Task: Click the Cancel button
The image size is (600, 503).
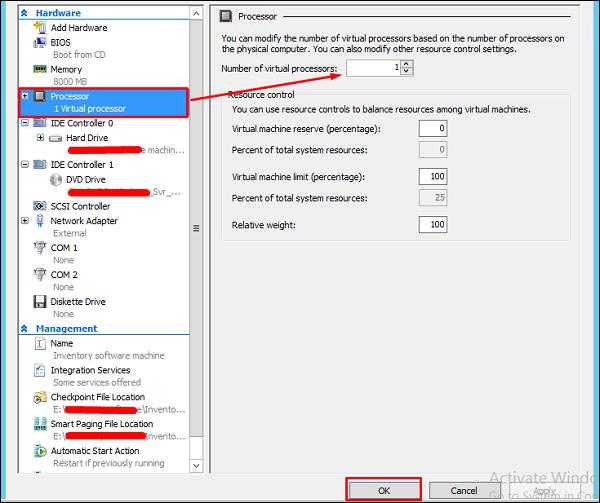Action: click(464, 490)
